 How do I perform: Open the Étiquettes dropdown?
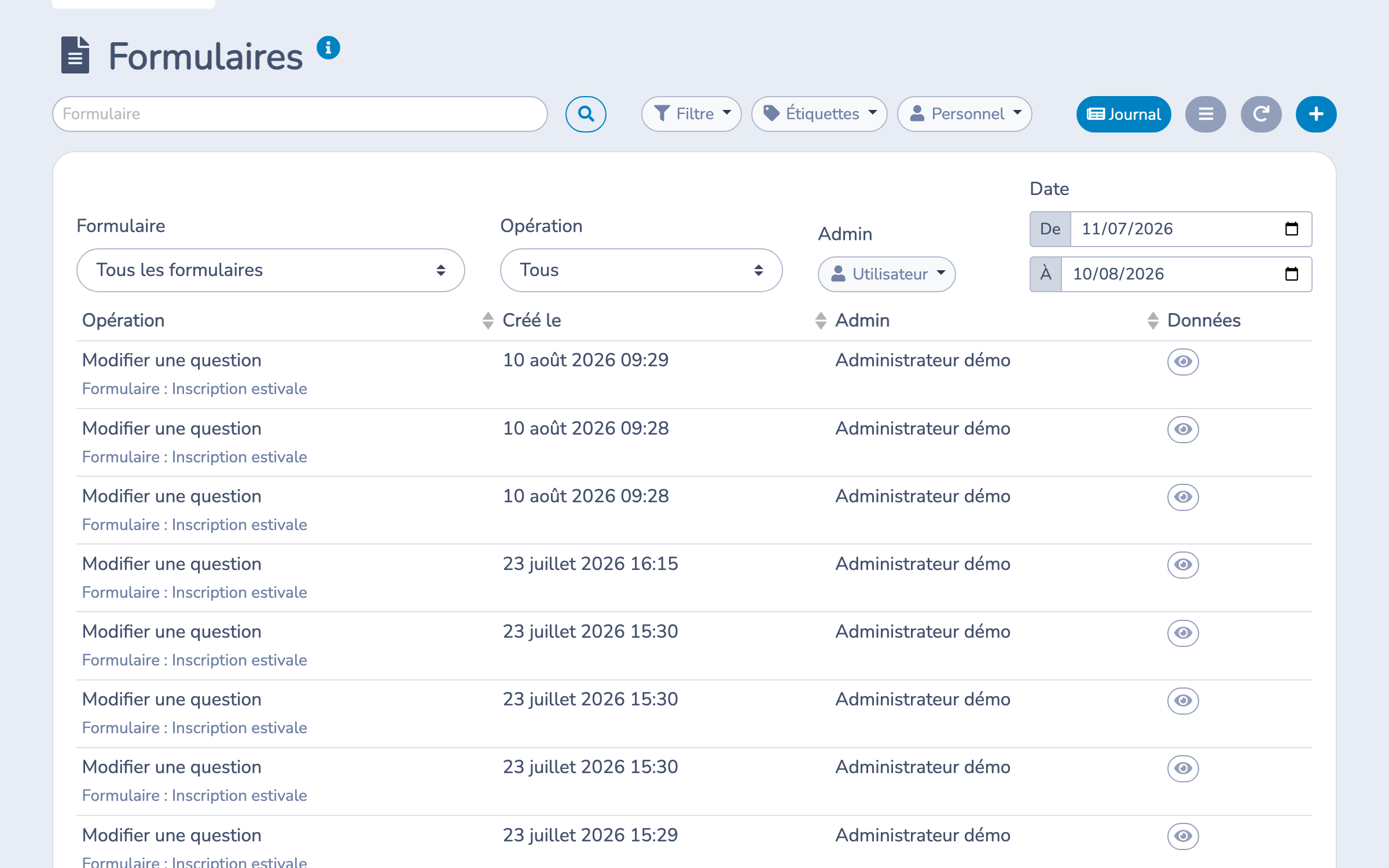[820, 114]
